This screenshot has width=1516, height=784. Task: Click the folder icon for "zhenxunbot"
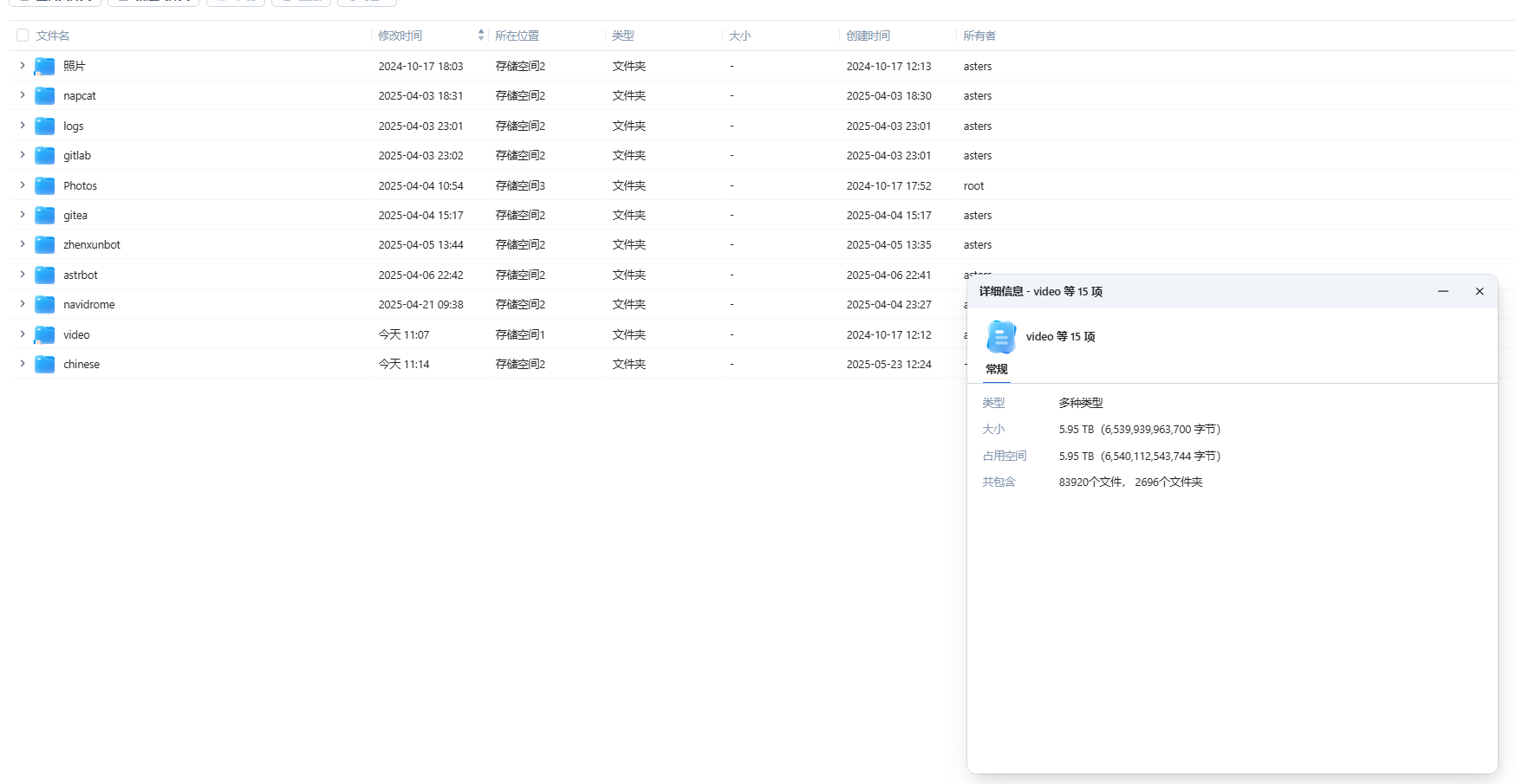click(44, 244)
